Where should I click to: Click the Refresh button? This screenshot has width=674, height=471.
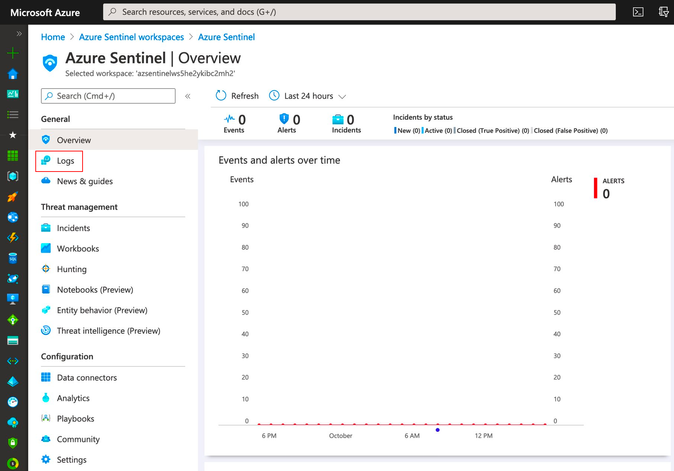(x=237, y=96)
